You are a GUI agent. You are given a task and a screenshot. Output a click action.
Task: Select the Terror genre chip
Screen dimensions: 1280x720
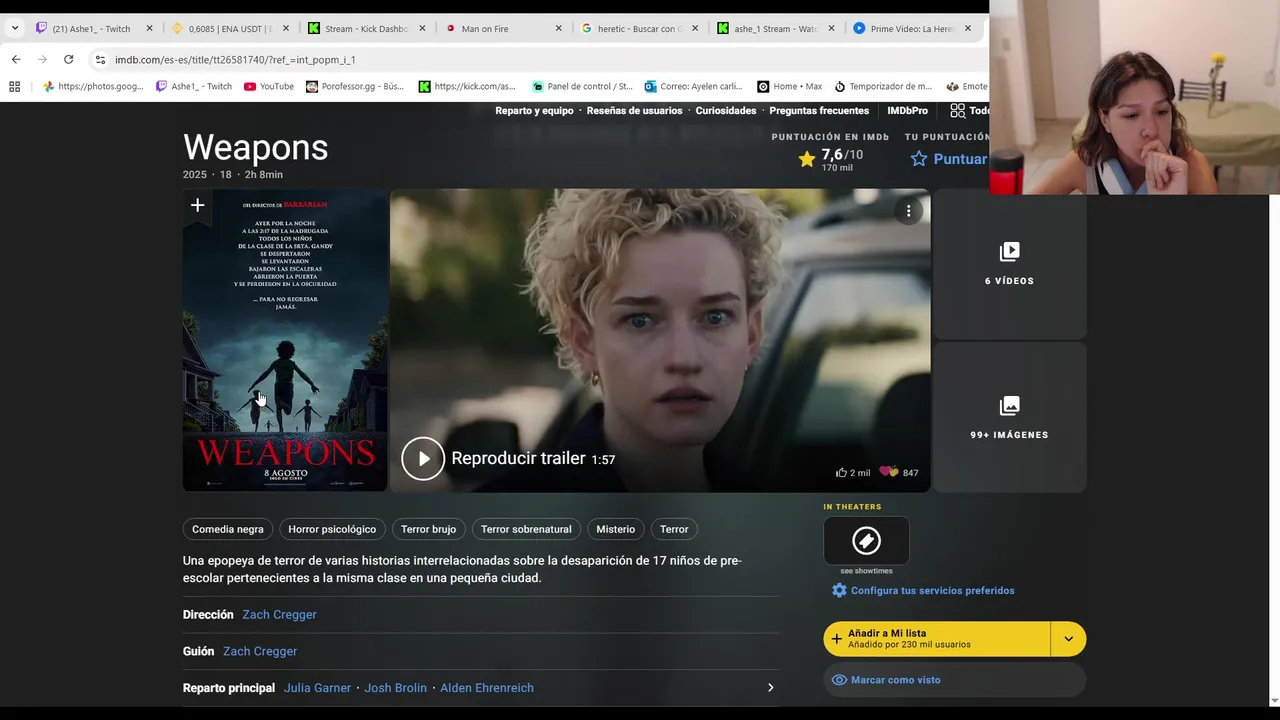coord(674,529)
